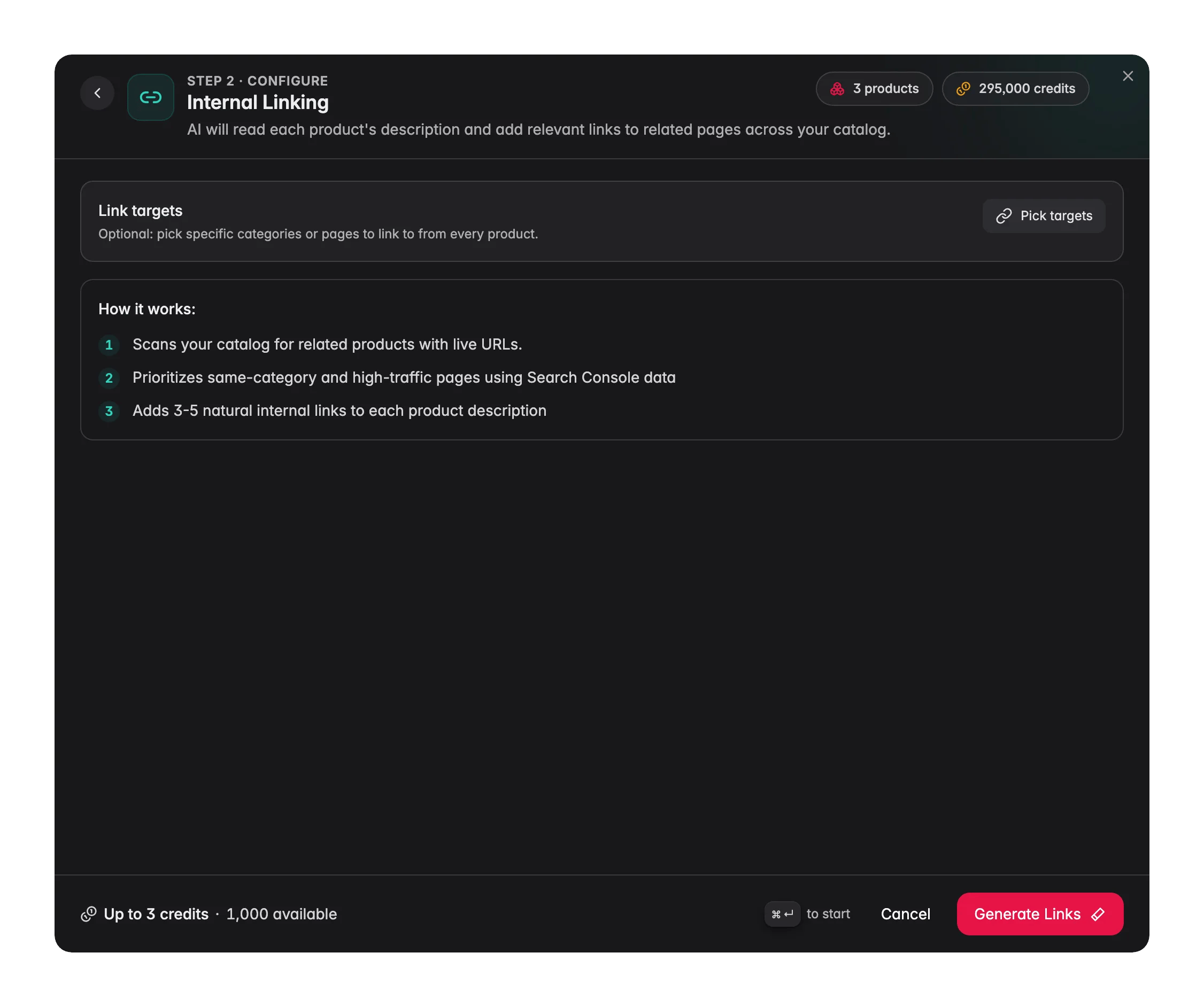
Task: Click the 'AI will read each product's description' text
Action: (x=538, y=129)
